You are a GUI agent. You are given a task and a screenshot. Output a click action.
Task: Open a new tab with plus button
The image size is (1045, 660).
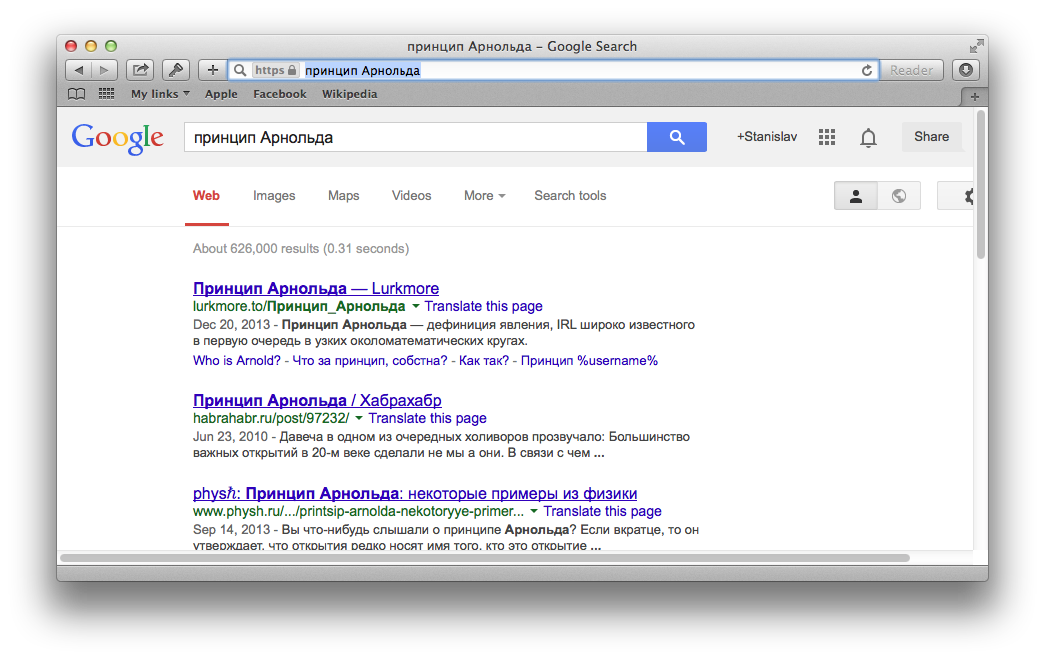pos(974,97)
